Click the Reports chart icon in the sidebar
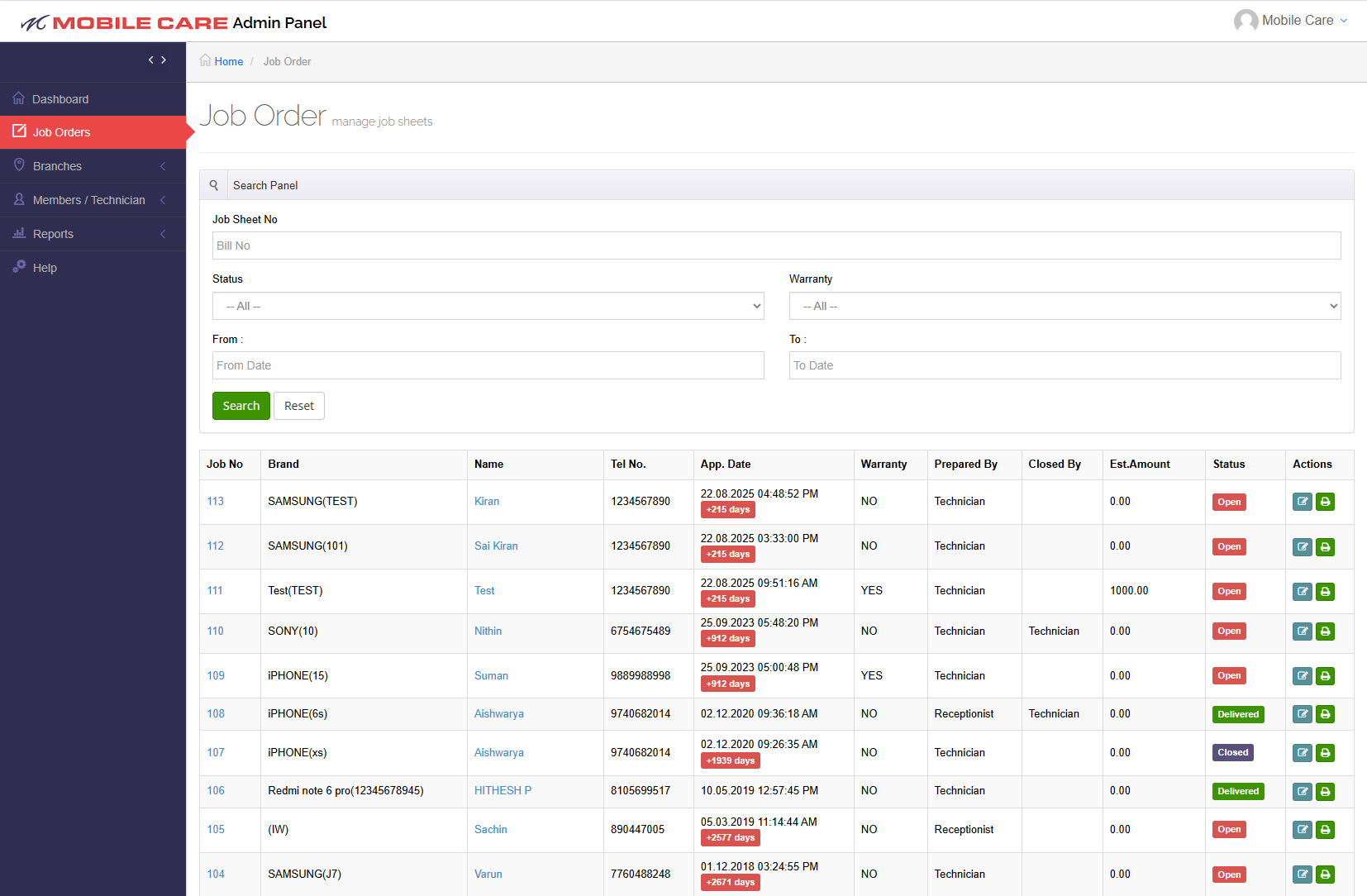 18,233
